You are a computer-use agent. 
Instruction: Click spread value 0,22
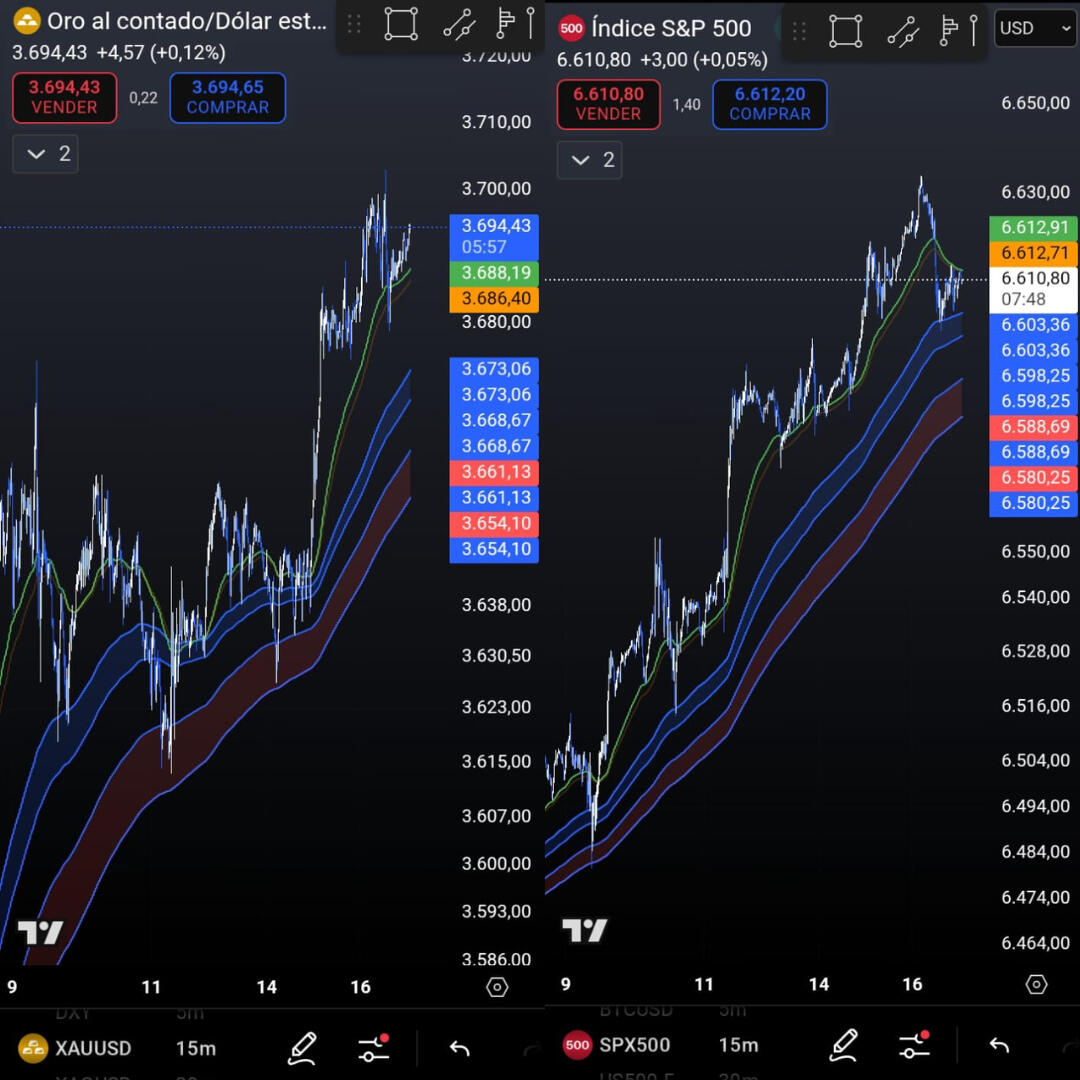pos(143,98)
